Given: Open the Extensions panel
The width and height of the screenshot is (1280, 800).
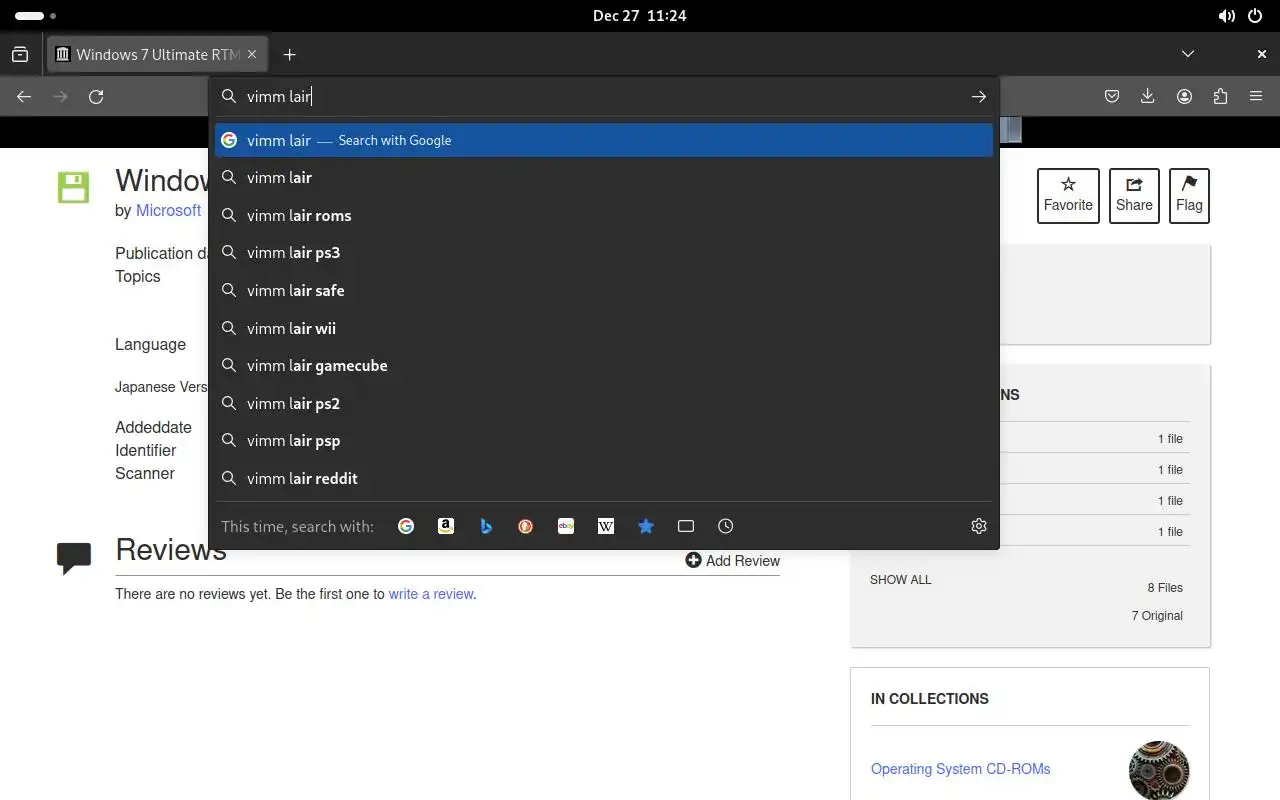Looking at the screenshot, I should (1220, 96).
